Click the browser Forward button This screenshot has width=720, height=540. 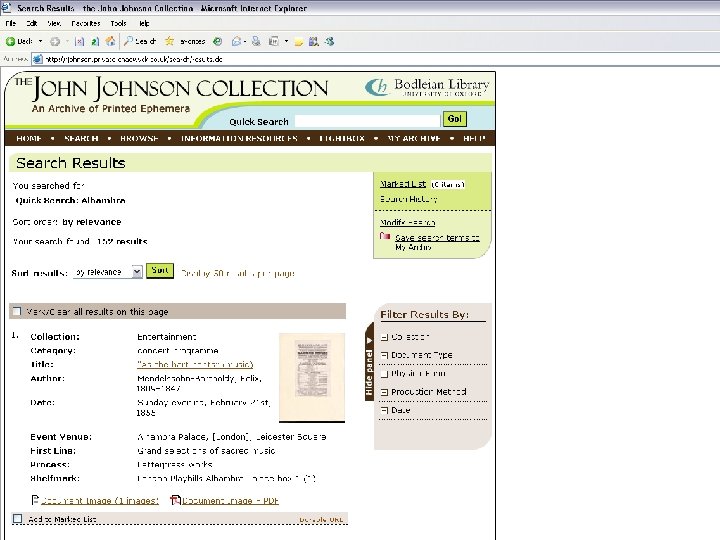[55, 41]
